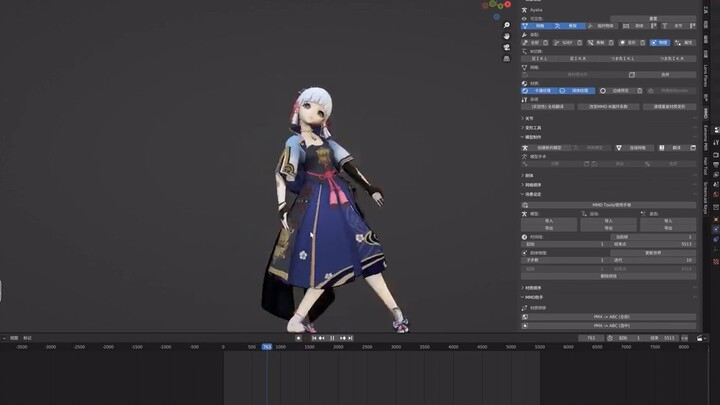Toggle the 物理 physics assembly button

coord(660,42)
